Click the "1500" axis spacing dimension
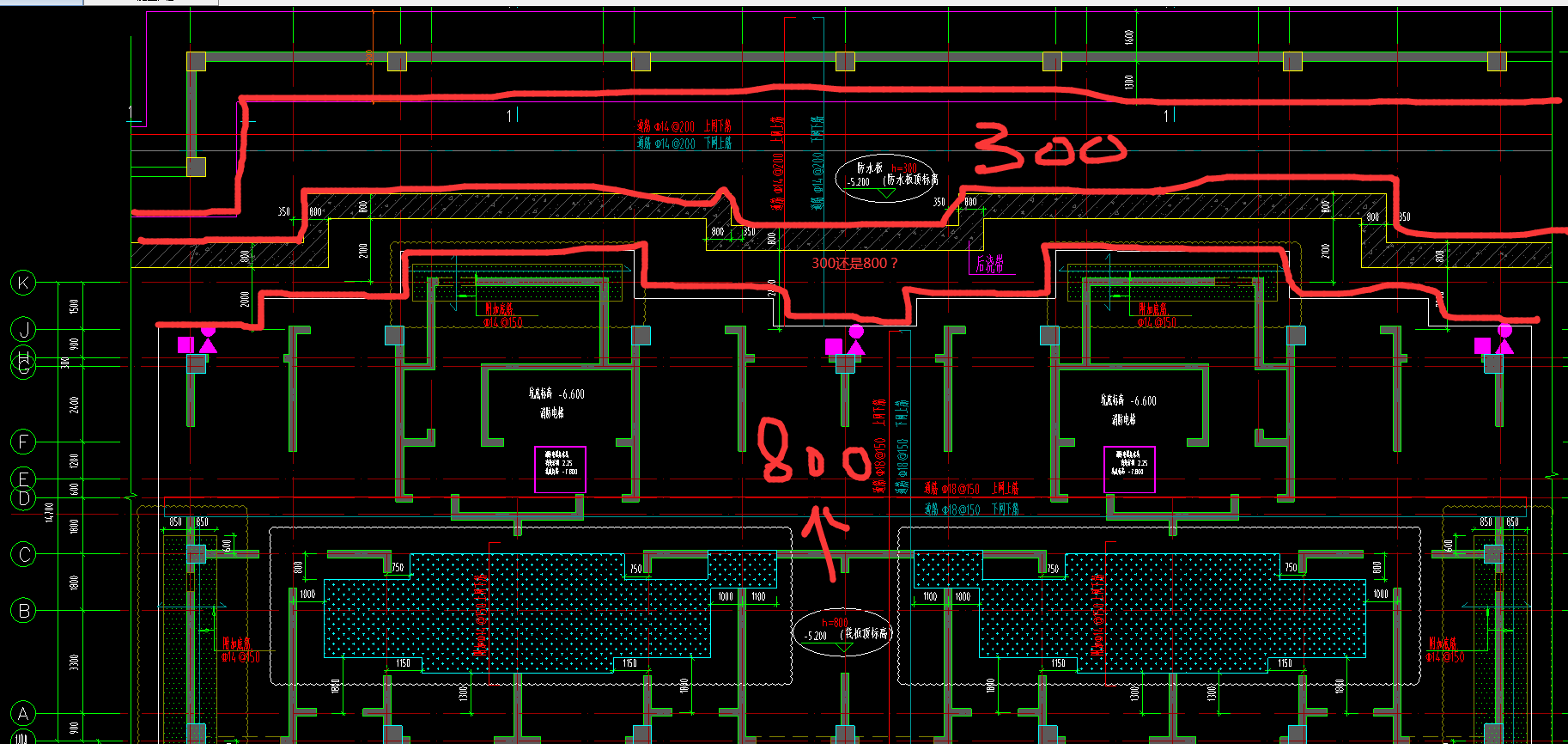The width and height of the screenshot is (1568, 744). pos(74,306)
